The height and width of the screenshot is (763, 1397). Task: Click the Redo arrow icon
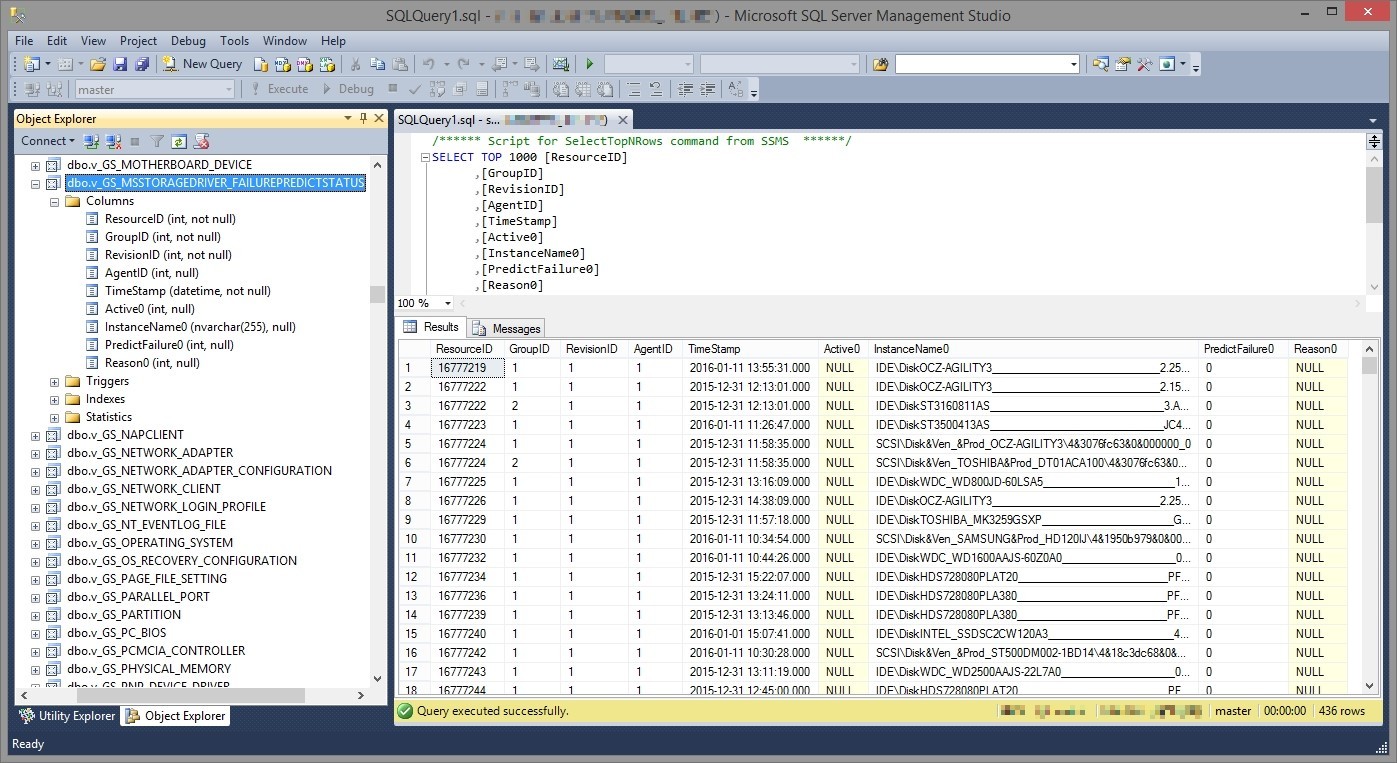click(x=463, y=64)
